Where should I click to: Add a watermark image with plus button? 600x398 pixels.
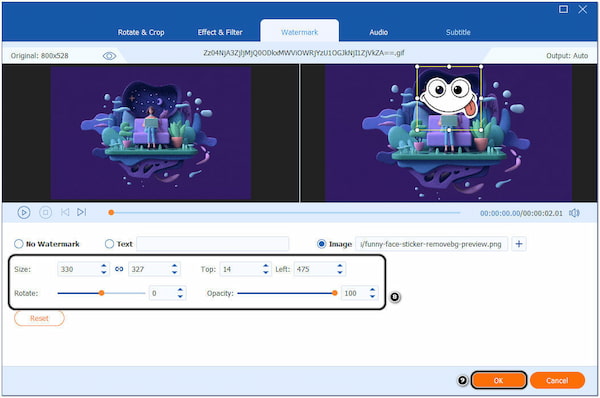519,244
